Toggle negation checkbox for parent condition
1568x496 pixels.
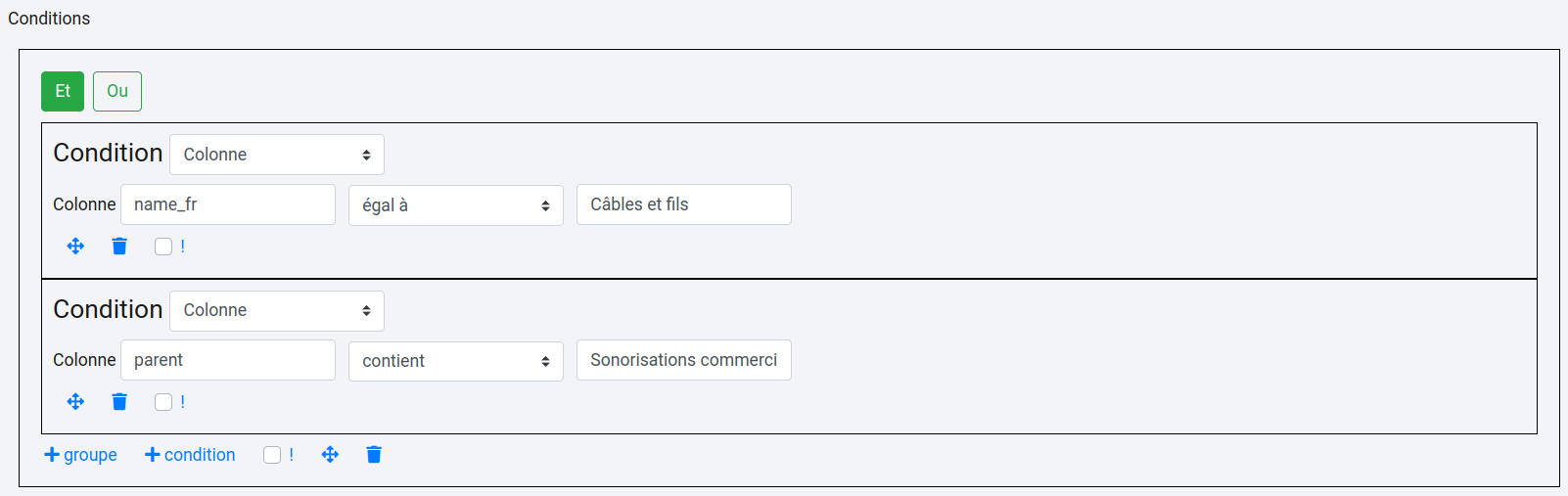pyautogui.click(x=163, y=402)
